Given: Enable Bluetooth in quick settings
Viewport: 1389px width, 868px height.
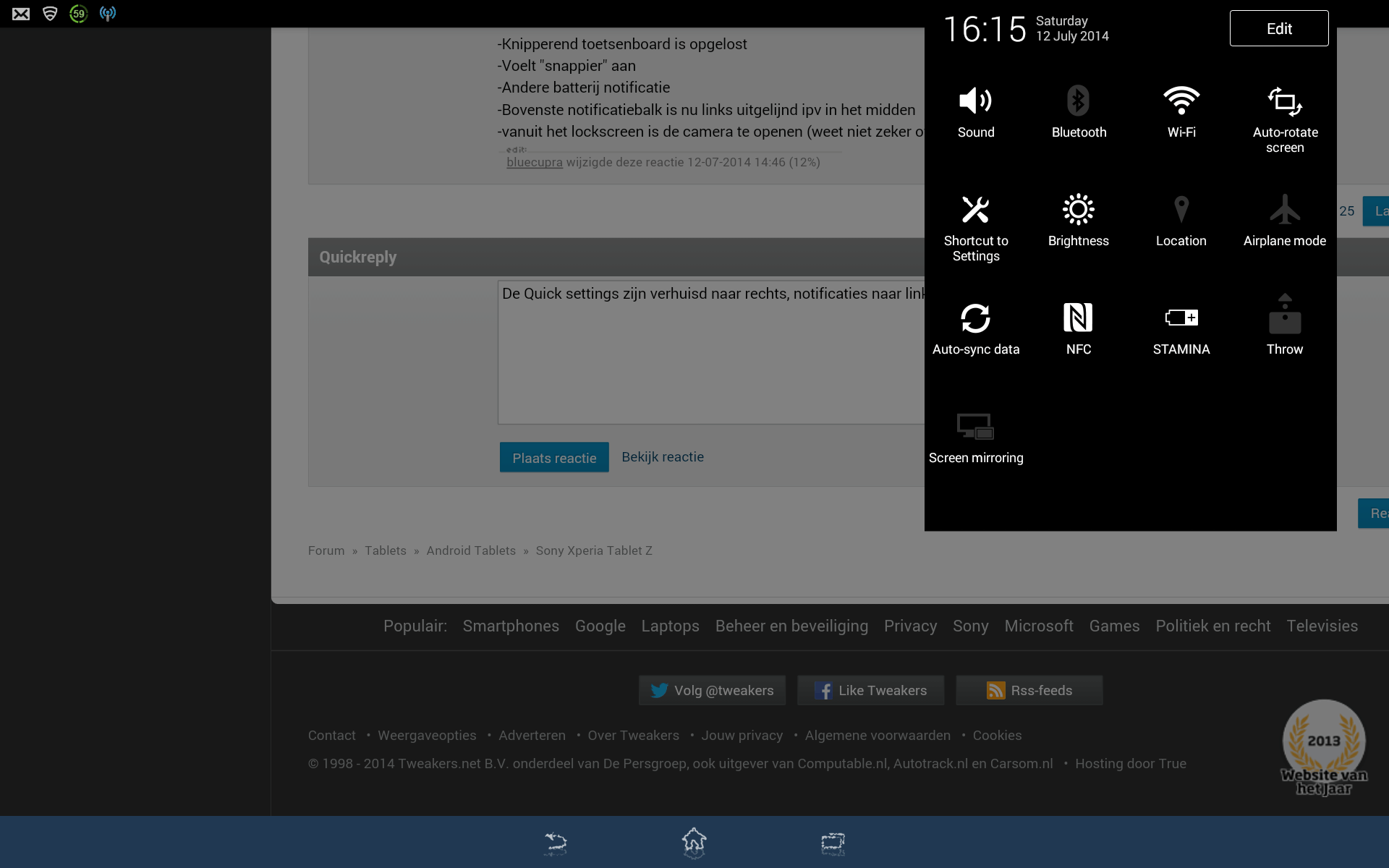Looking at the screenshot, I should pyautogui.click(x=1078, y=111).
